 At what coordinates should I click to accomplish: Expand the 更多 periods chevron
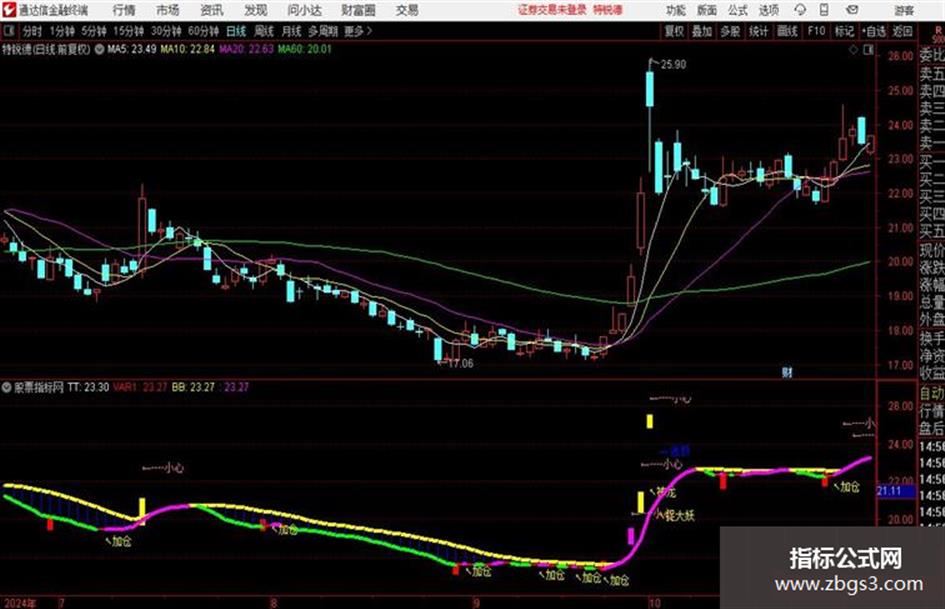pos(369,31)
